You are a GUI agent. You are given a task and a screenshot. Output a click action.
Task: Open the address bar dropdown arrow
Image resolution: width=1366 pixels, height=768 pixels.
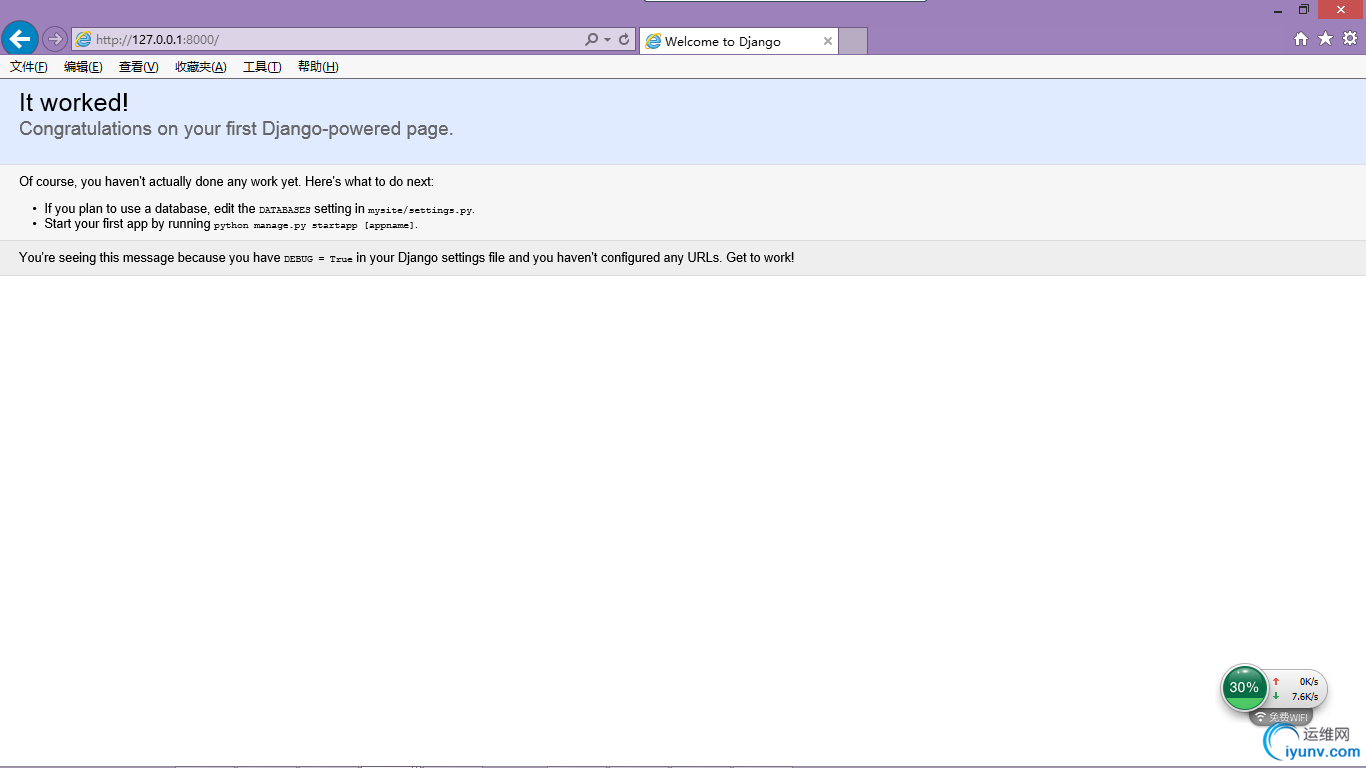607,40
